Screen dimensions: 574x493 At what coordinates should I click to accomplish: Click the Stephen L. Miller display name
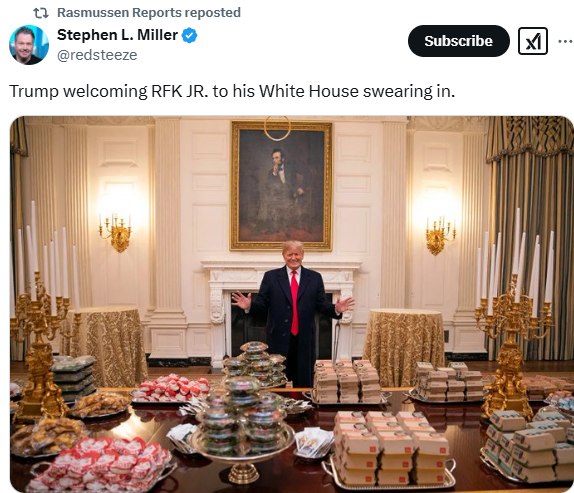pos(118,35)
